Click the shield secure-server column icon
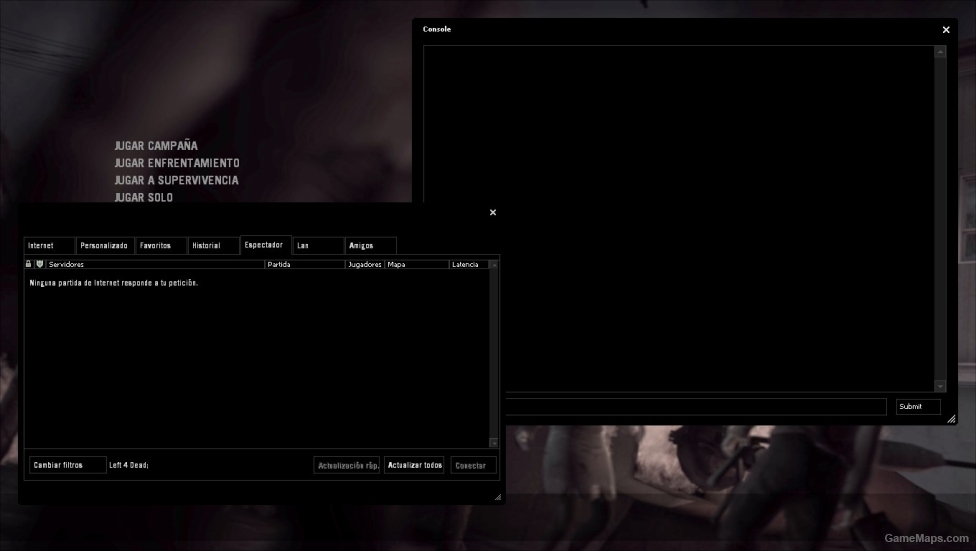This screenshot has height=551, width=976. point(40,264)
